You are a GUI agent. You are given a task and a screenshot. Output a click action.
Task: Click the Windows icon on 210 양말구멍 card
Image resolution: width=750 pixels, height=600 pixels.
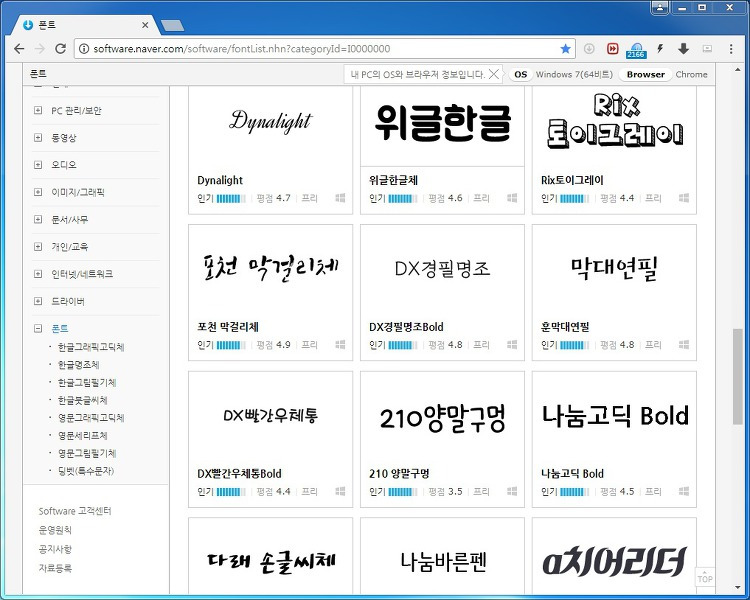[x=512, y=491]
